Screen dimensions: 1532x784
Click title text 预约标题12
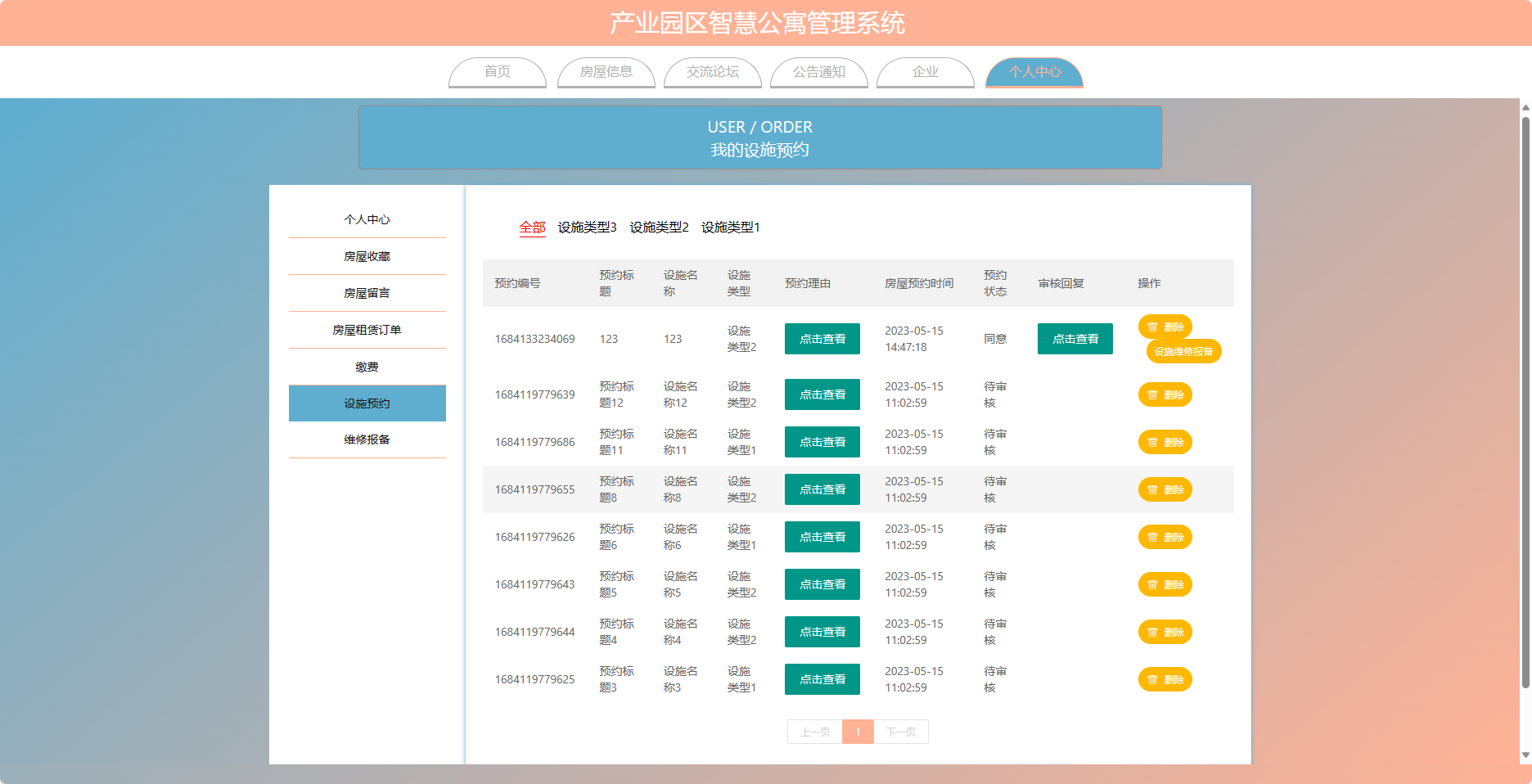(x=617, y=394)
